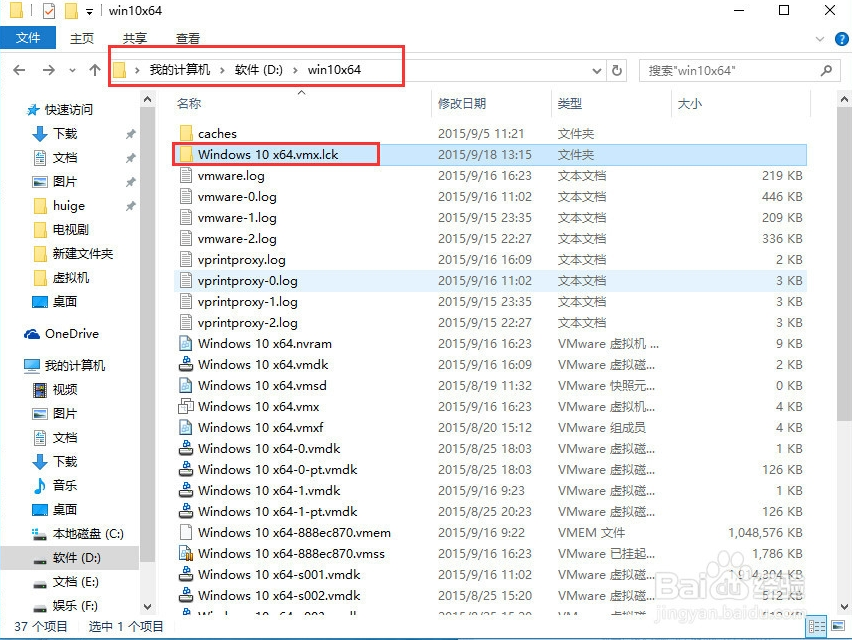
Task: Open OneDrive in the navigation pane
Action: tap(72, 334)
